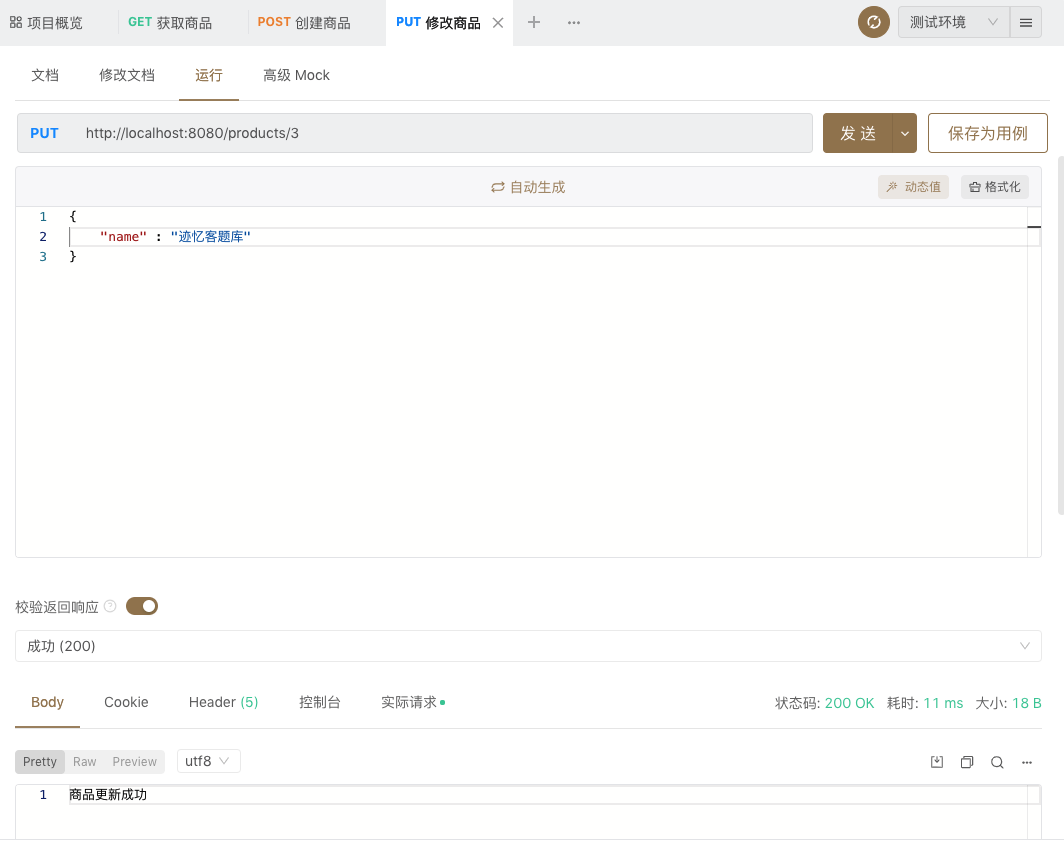Click the 18 B size value
Viewport: 1064px width, 842px height.
coord(1027,703)
